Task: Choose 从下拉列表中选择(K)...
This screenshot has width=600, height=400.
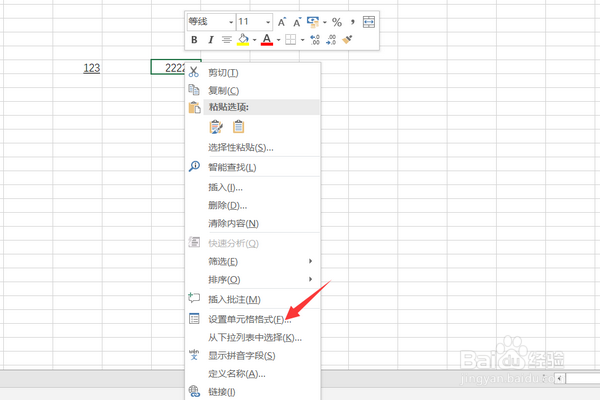Action: (x=252, y=338)
